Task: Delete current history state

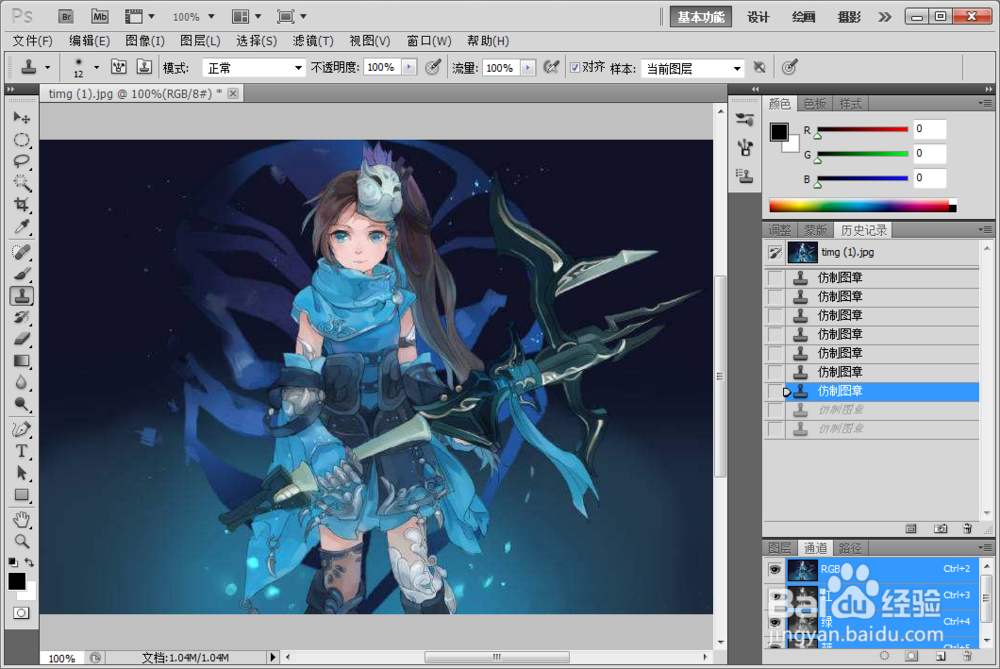Action: [967, 529]
